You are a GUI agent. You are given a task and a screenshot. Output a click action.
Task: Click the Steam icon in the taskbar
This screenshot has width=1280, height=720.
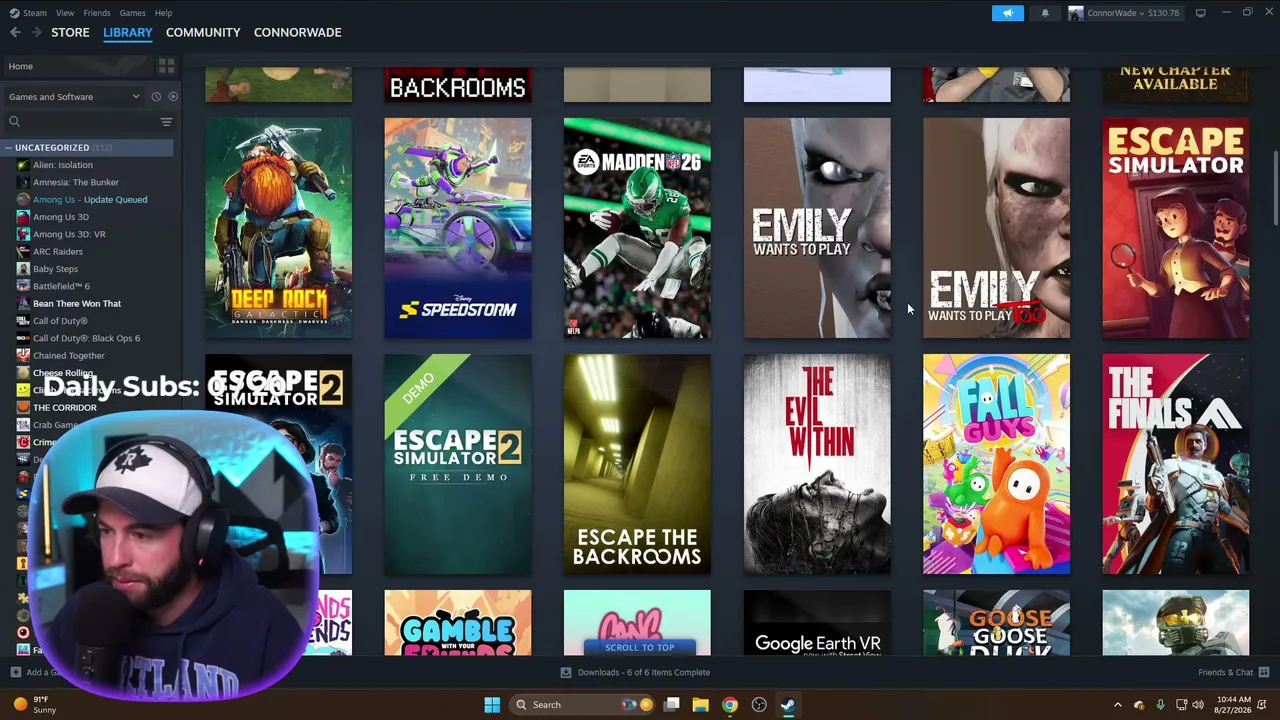point(788,705)
